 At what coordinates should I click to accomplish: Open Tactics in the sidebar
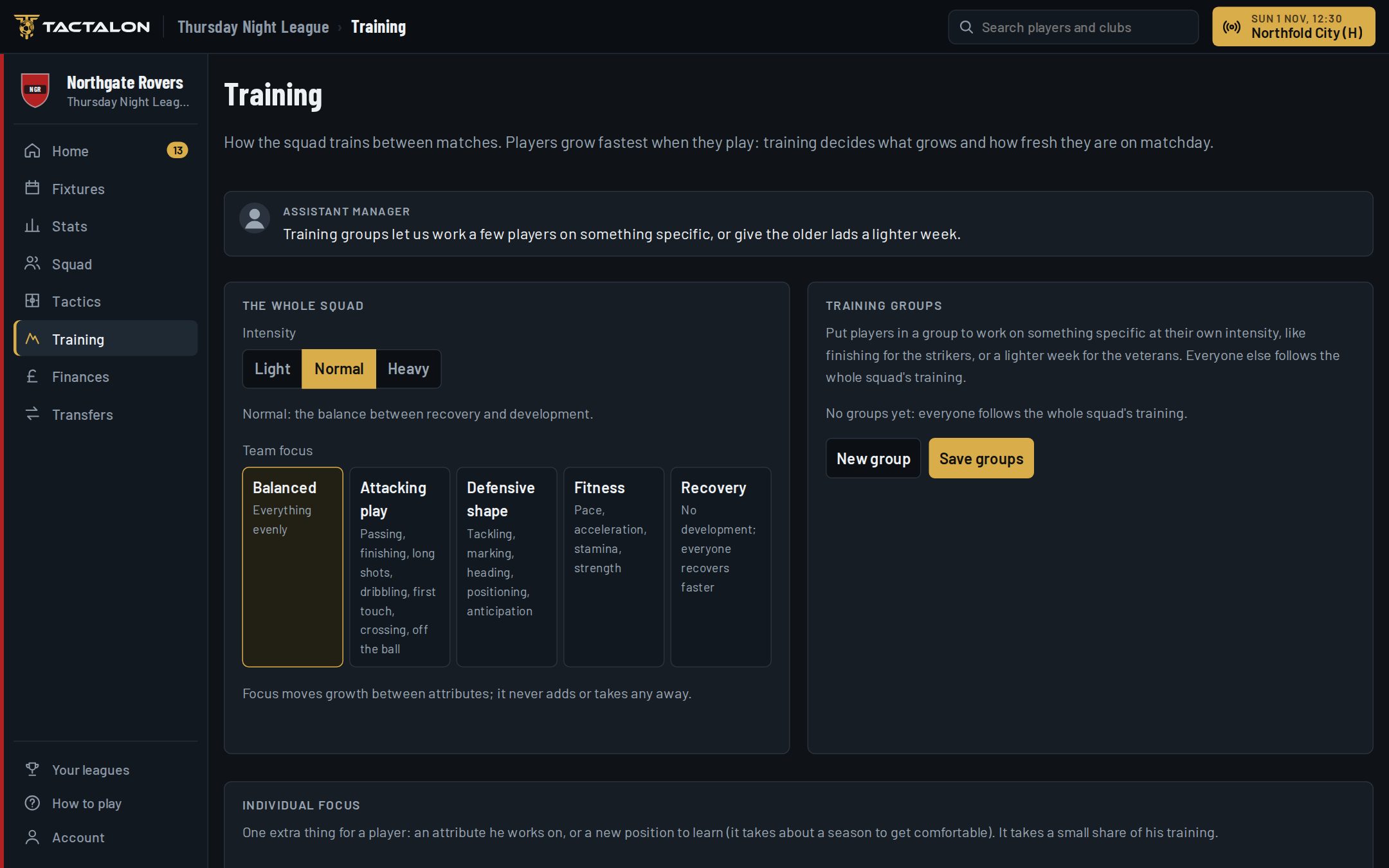(x=105, y=301)
